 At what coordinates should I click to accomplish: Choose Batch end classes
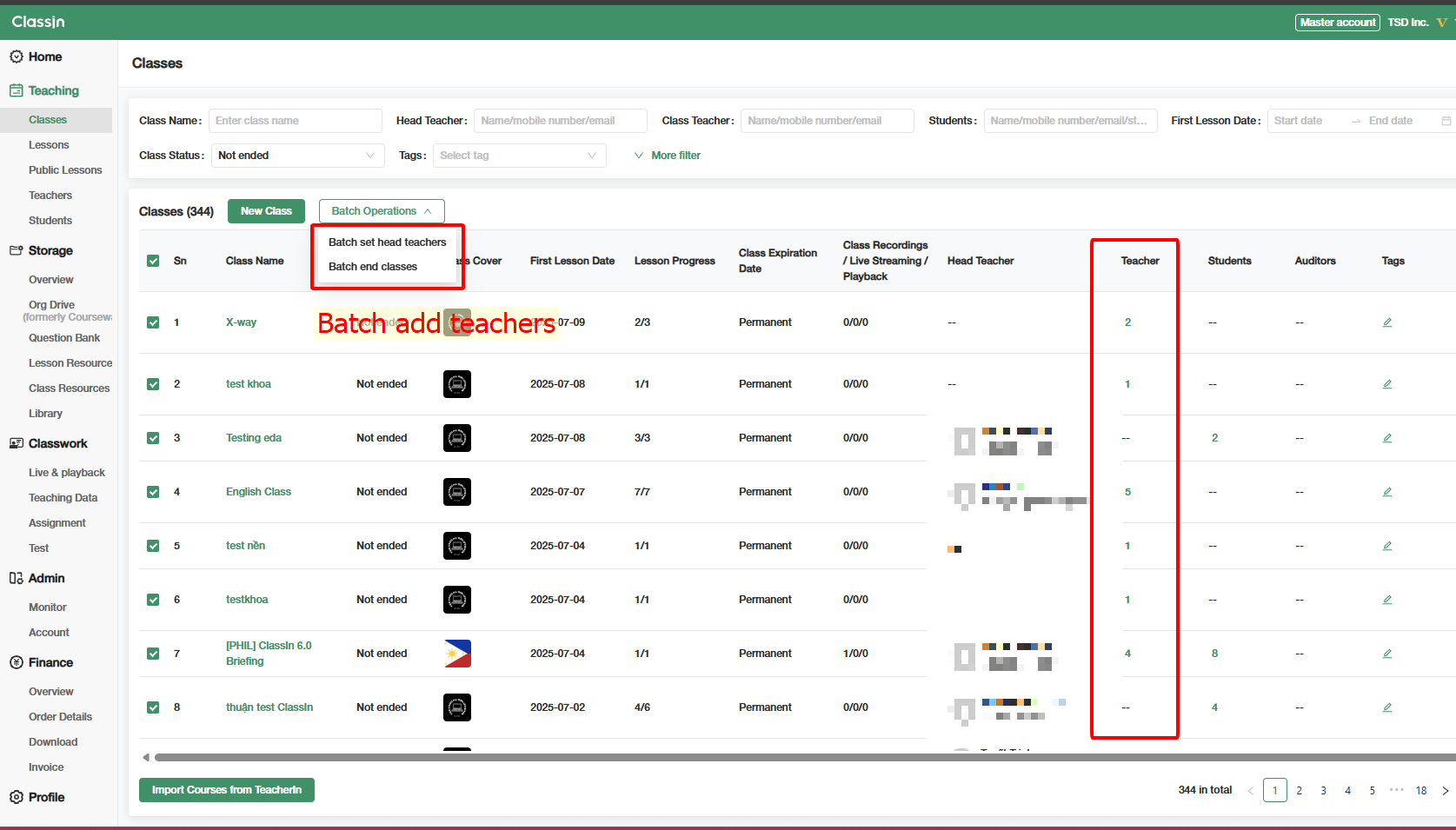pyautogui.click(x=373, y=267)
